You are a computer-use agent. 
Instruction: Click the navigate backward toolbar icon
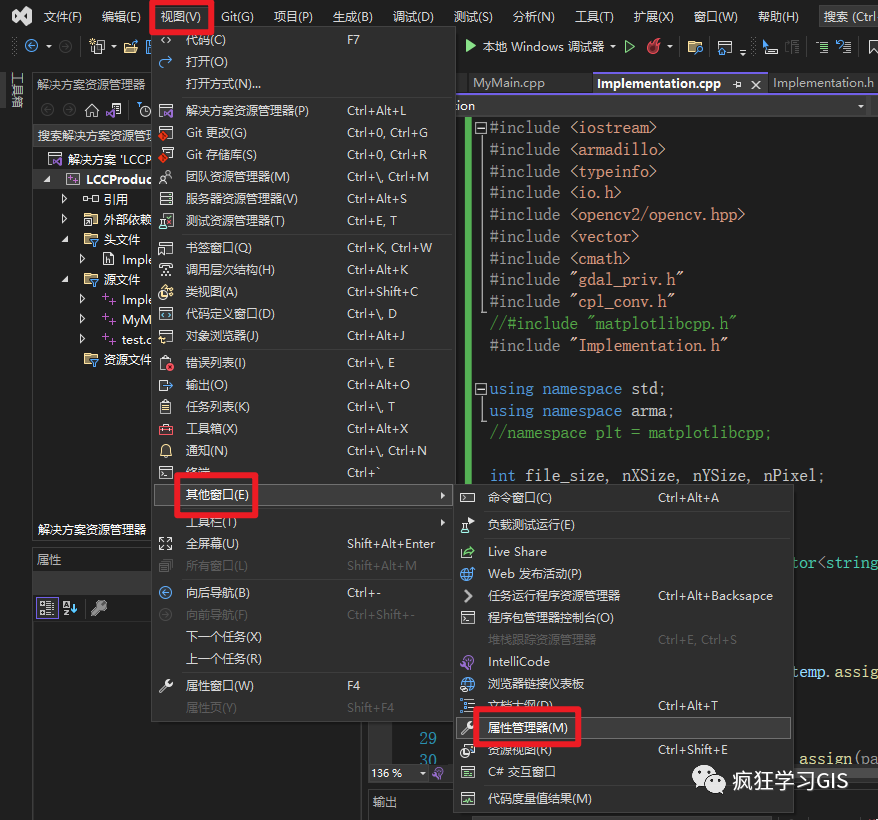tap(32, 46)
